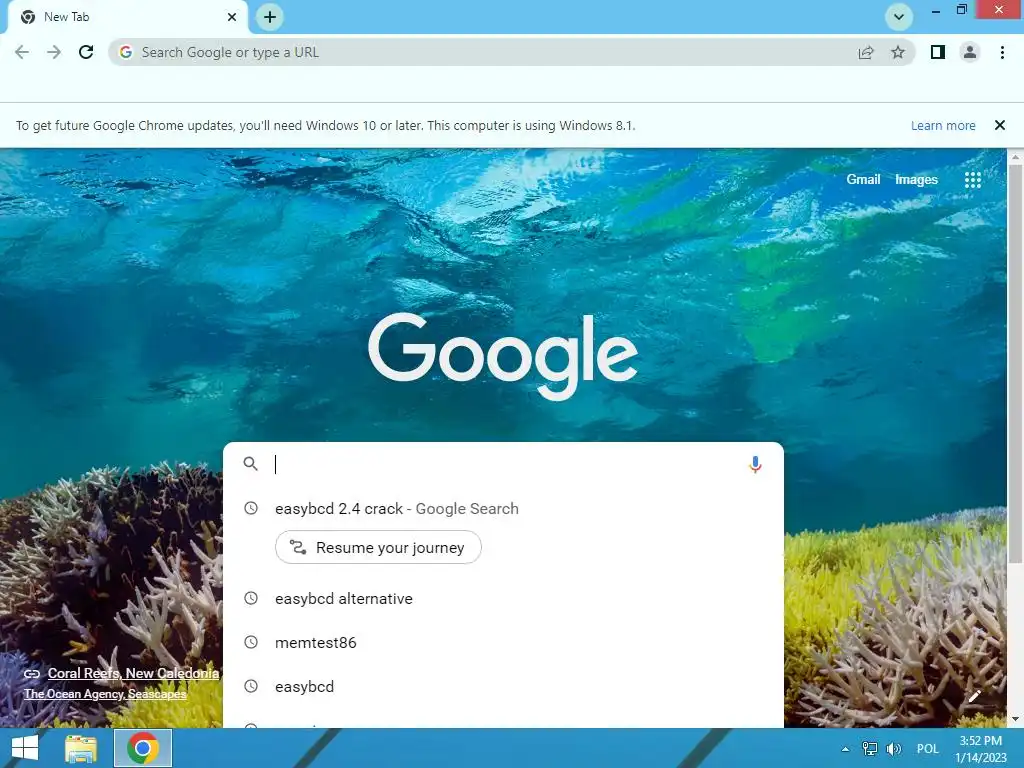Open Images link
1024x768 pixels.
click(x=916, y=179)
